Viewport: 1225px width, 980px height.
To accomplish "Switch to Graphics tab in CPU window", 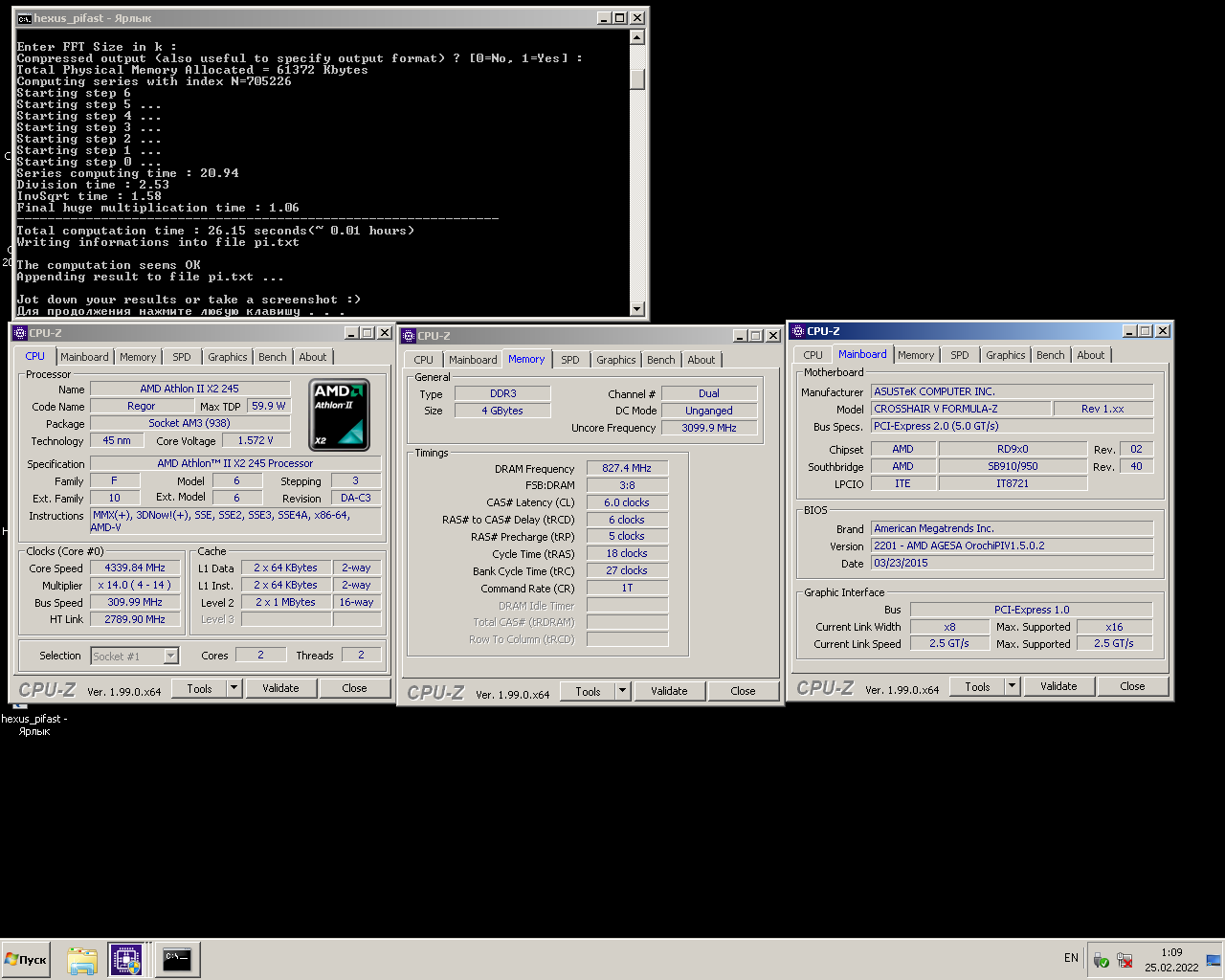I will point(228,357).
